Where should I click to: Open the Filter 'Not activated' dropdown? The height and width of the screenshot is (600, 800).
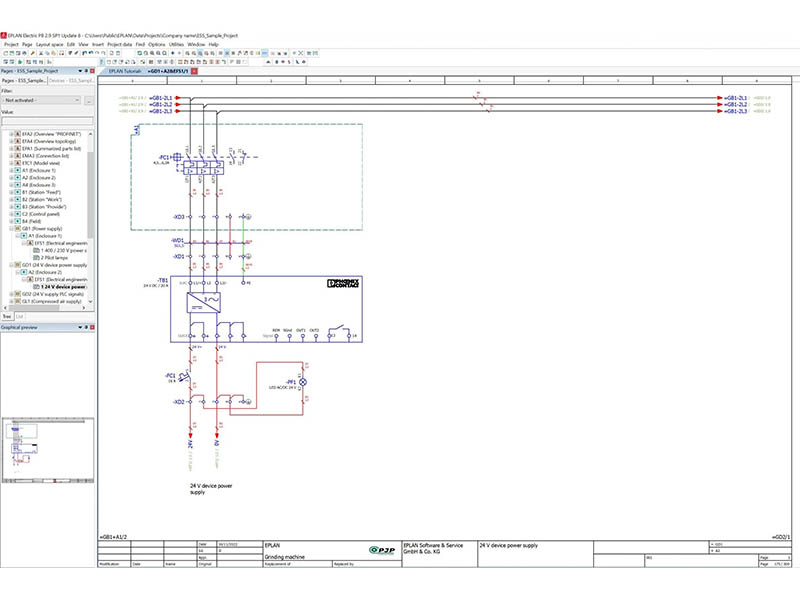tap(42, 101)
